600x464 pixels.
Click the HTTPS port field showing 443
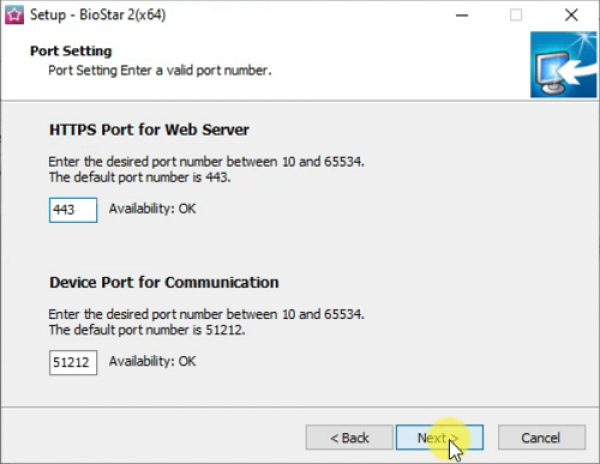coord(73,209)
